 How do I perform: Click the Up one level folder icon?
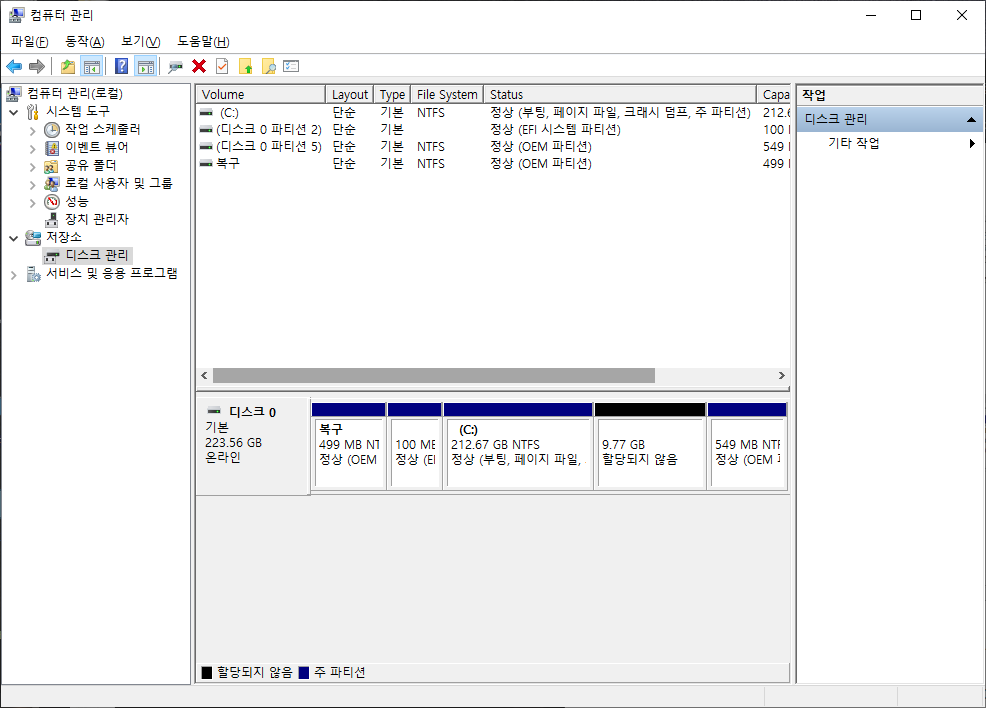pyautogui.click(x=67, y=66)
